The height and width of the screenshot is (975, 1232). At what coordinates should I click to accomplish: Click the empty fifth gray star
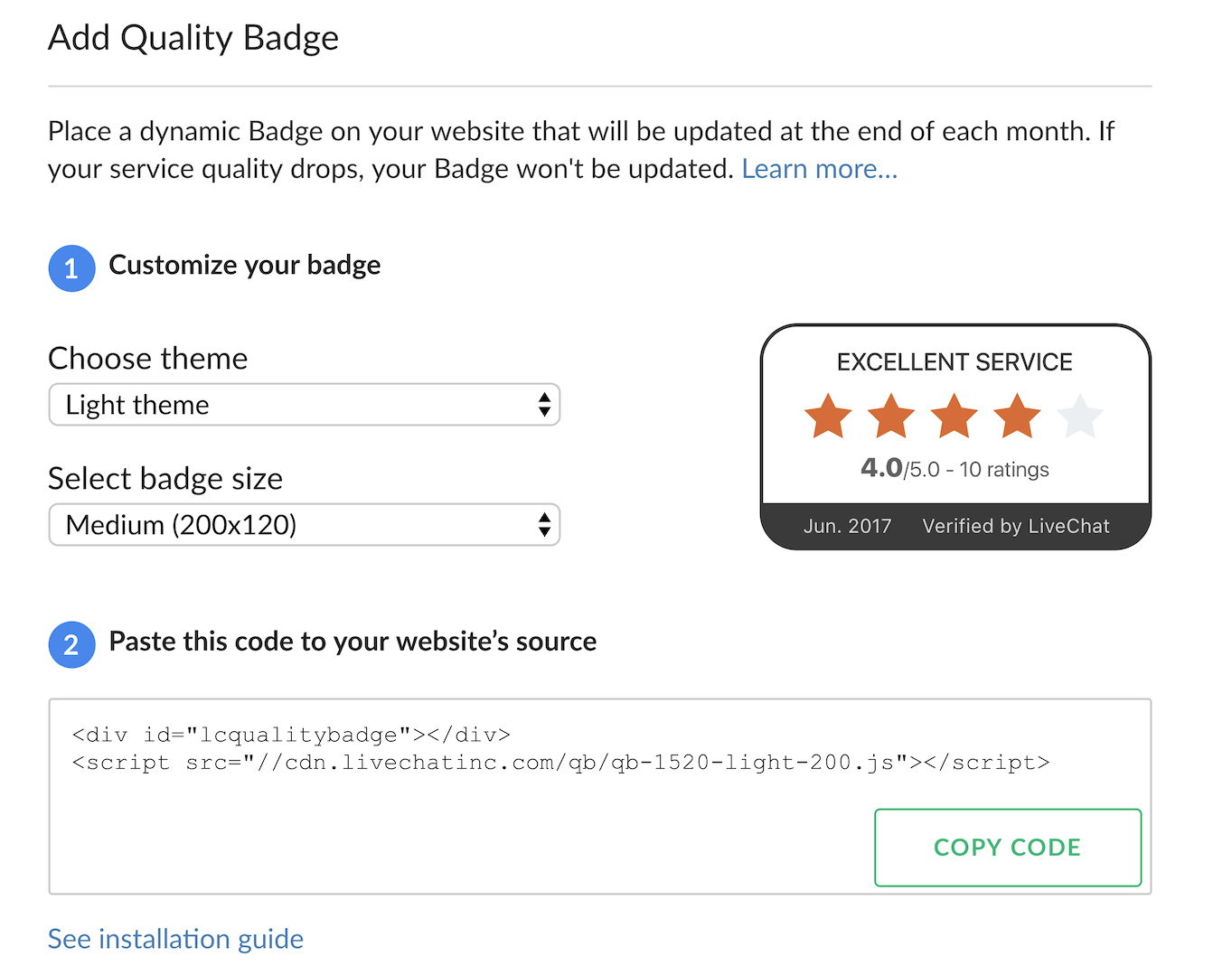[x=1080, y=416]
